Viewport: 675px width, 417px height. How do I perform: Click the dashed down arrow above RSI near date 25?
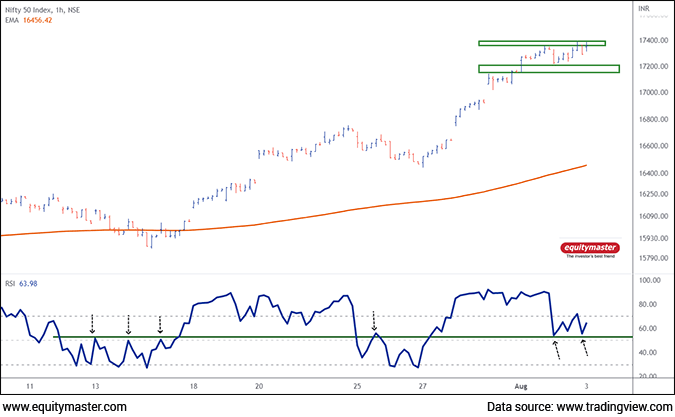click(374, 320)
